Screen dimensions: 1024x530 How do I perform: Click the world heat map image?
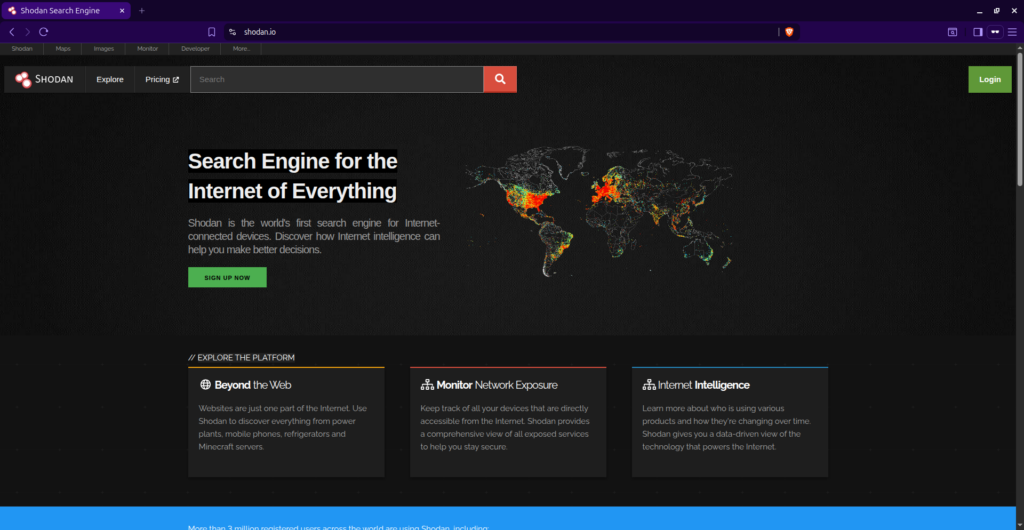(x=600, y=212)
